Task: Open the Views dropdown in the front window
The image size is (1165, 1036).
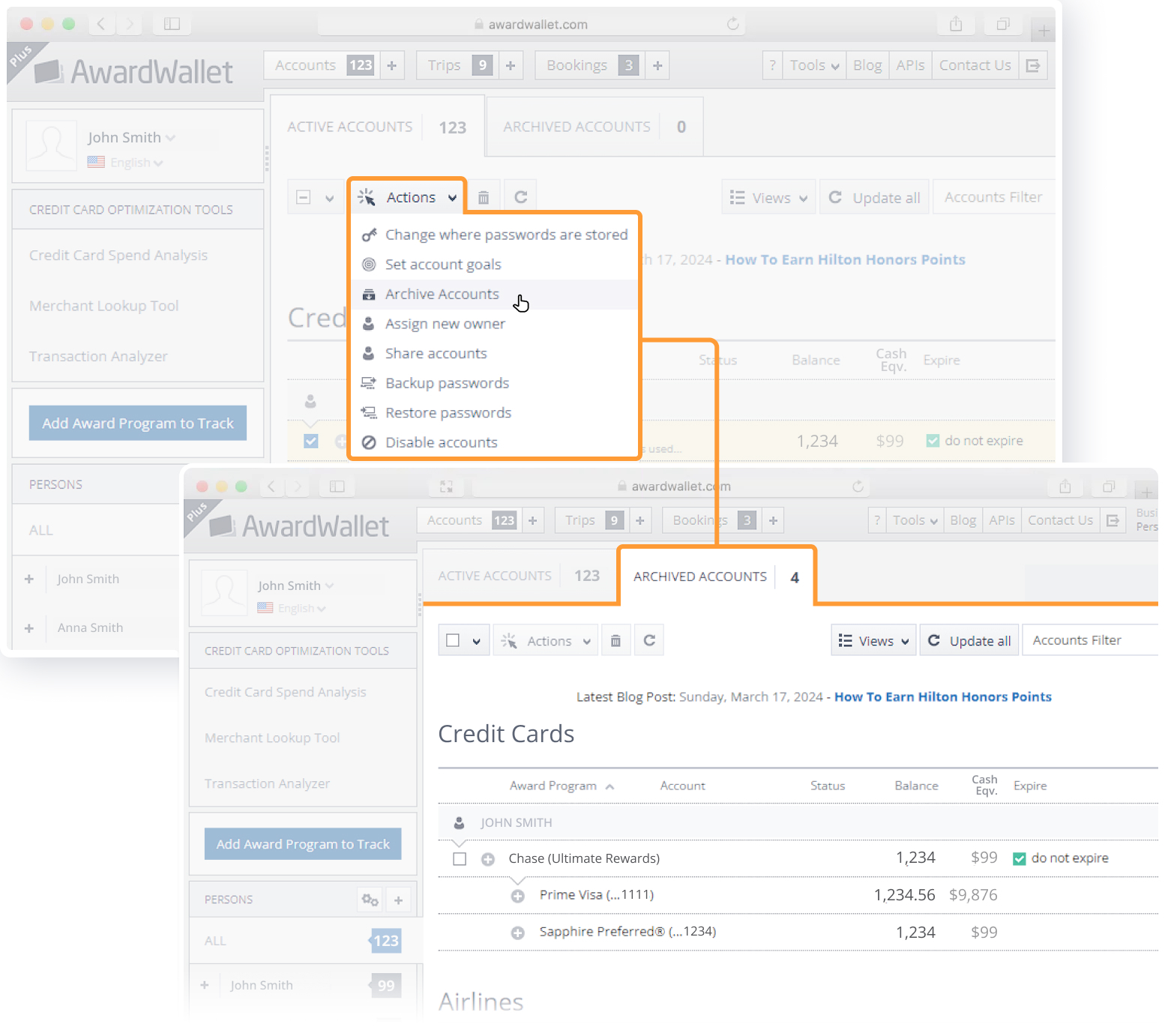Action: 873,641
